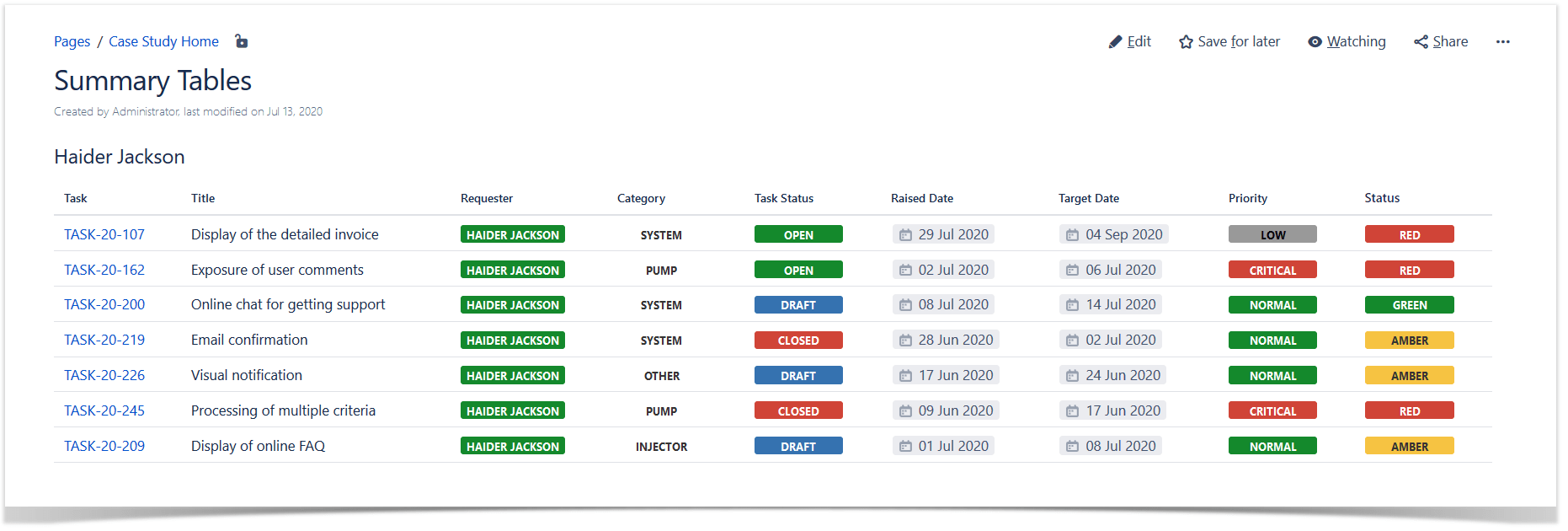Click the calendar icon beside 24 Jun 2020
Screen dimensions: 1568x531
point(1072,376)
